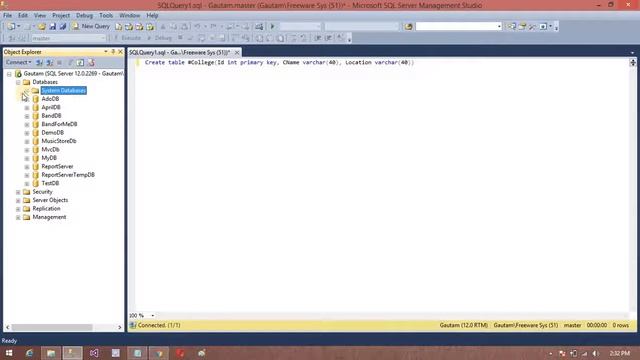The image size is (640, 360).
Task: Open the editor zoom percentage dropdown
Action: click(x=153, y=316)
